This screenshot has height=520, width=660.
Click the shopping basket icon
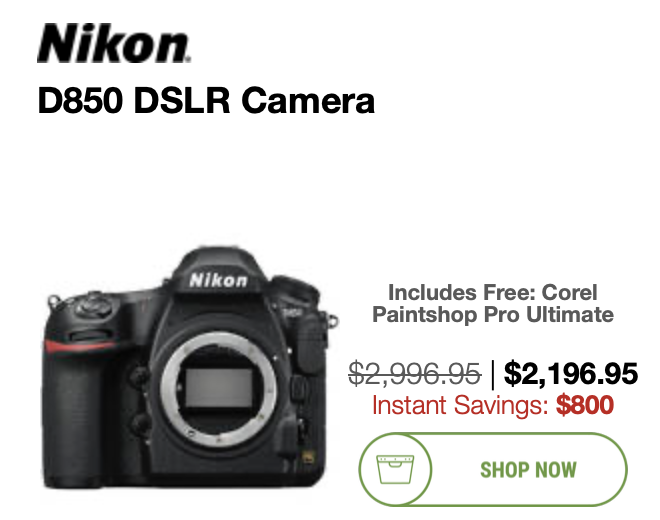click(395, 469)
